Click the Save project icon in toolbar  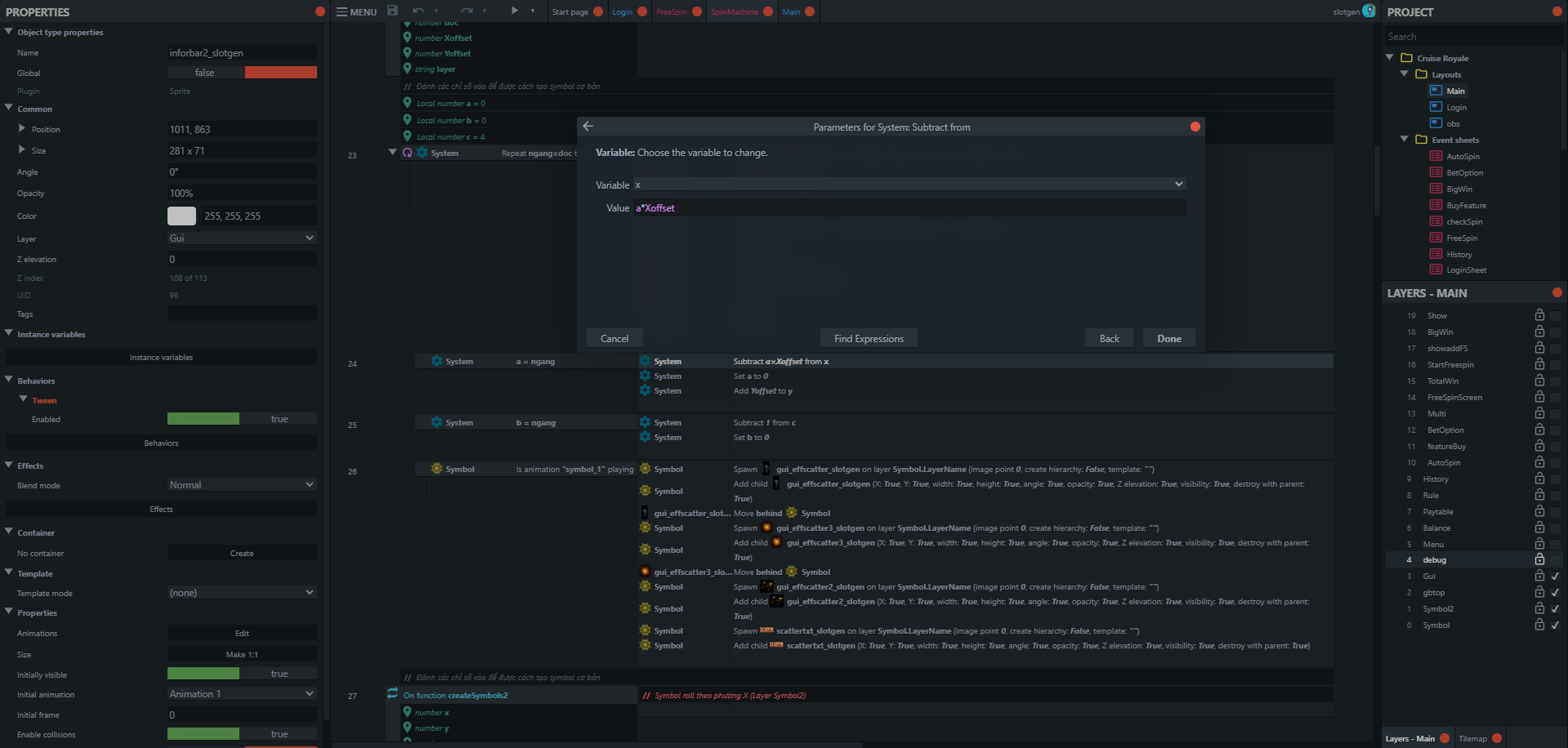[x=392, y=11]
